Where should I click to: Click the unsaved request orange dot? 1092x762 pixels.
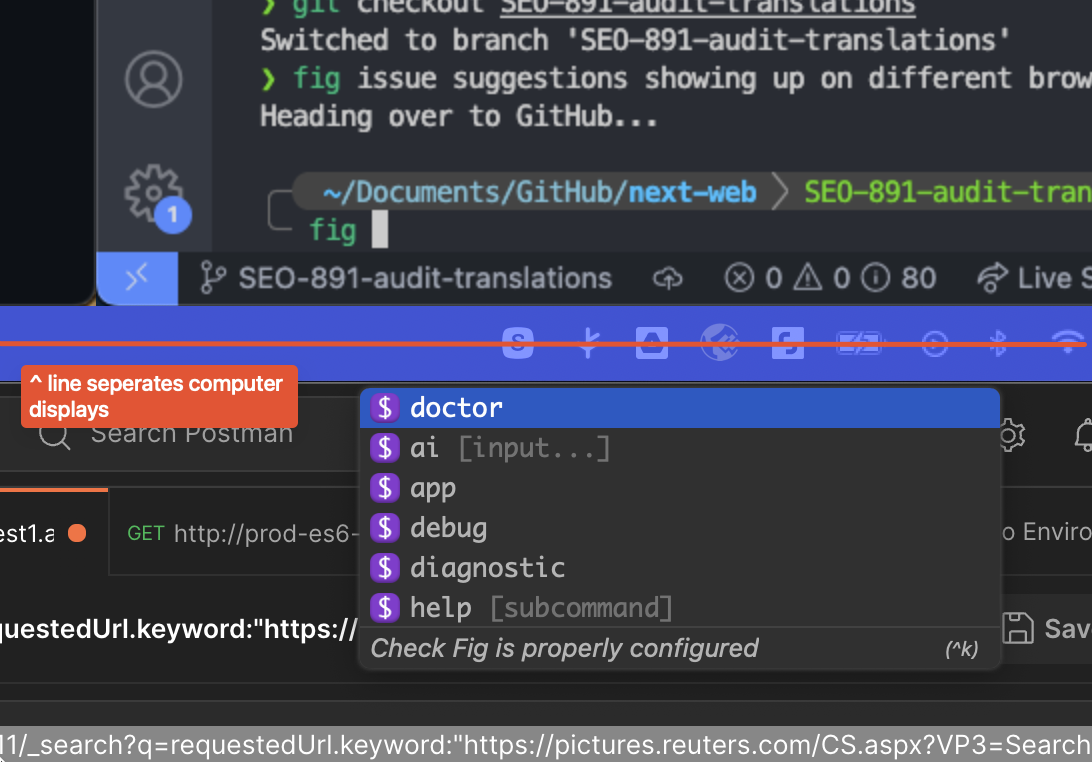click(77, 533)
